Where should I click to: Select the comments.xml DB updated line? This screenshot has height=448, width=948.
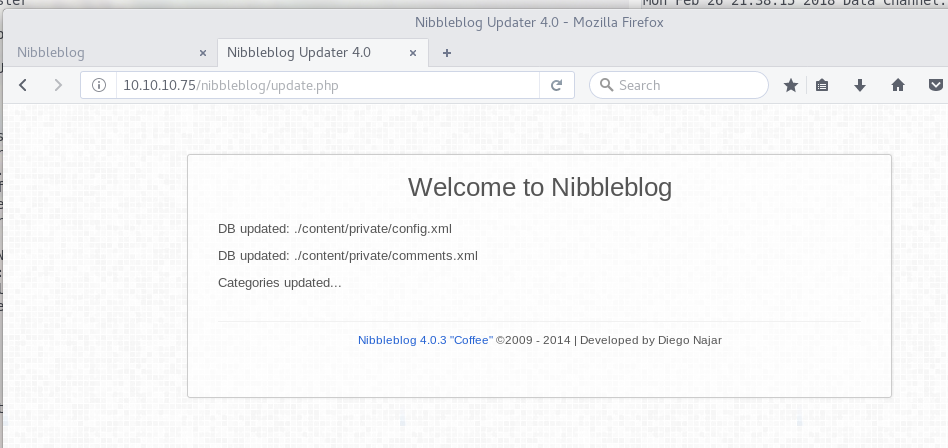coord(348,256)
